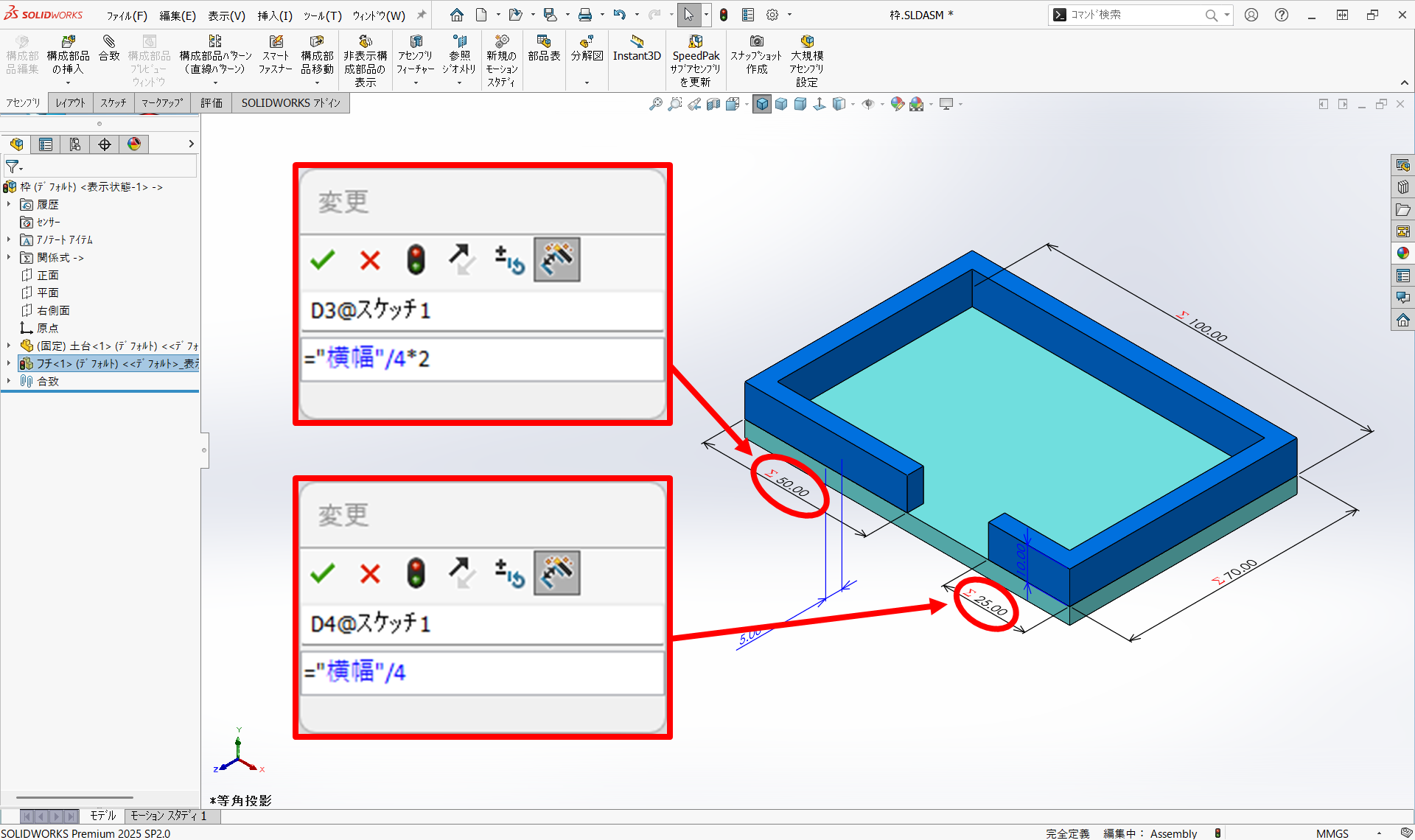Open the DisplayManager appearance tab icon
Viewport: 1415px width, 840px height.
[x=134, y=144]
